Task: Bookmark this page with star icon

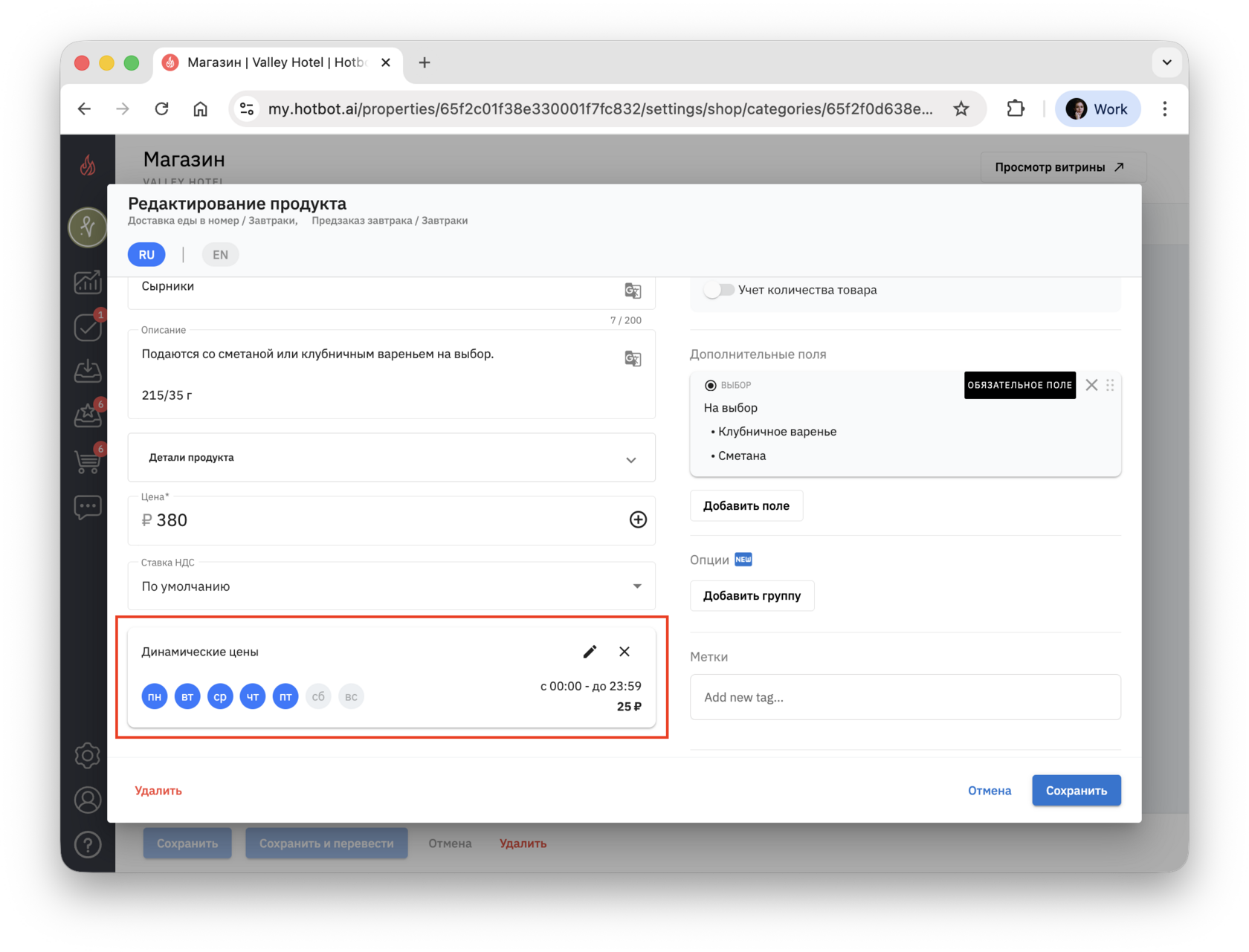Action: [x=961, y=109]
